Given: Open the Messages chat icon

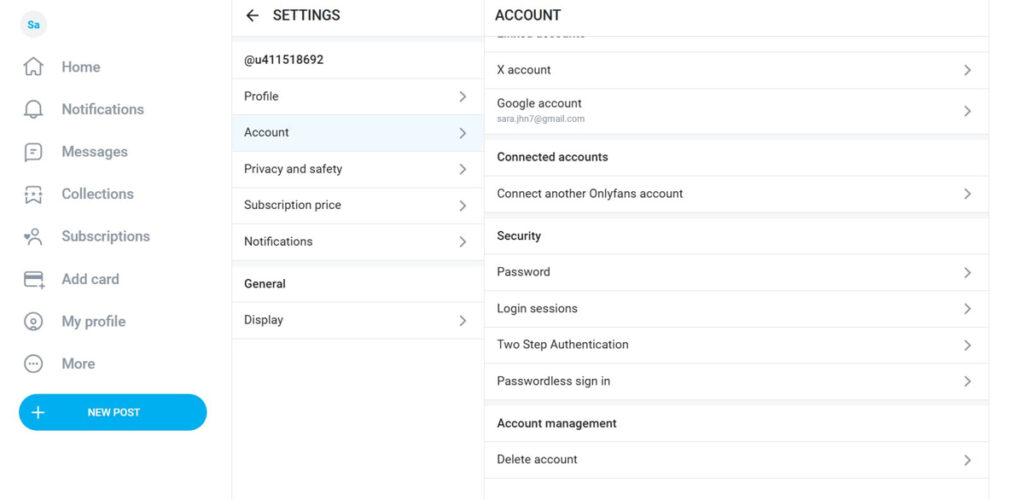Looking at the screenshot, I should (33, 152).
